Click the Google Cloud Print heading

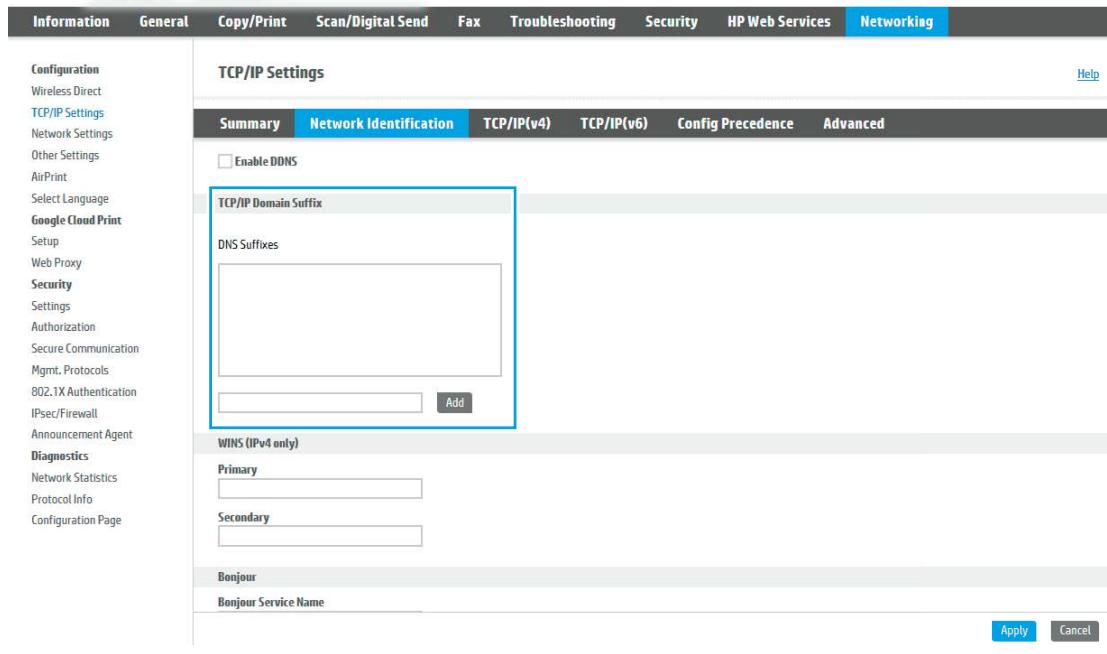(76, 220)
